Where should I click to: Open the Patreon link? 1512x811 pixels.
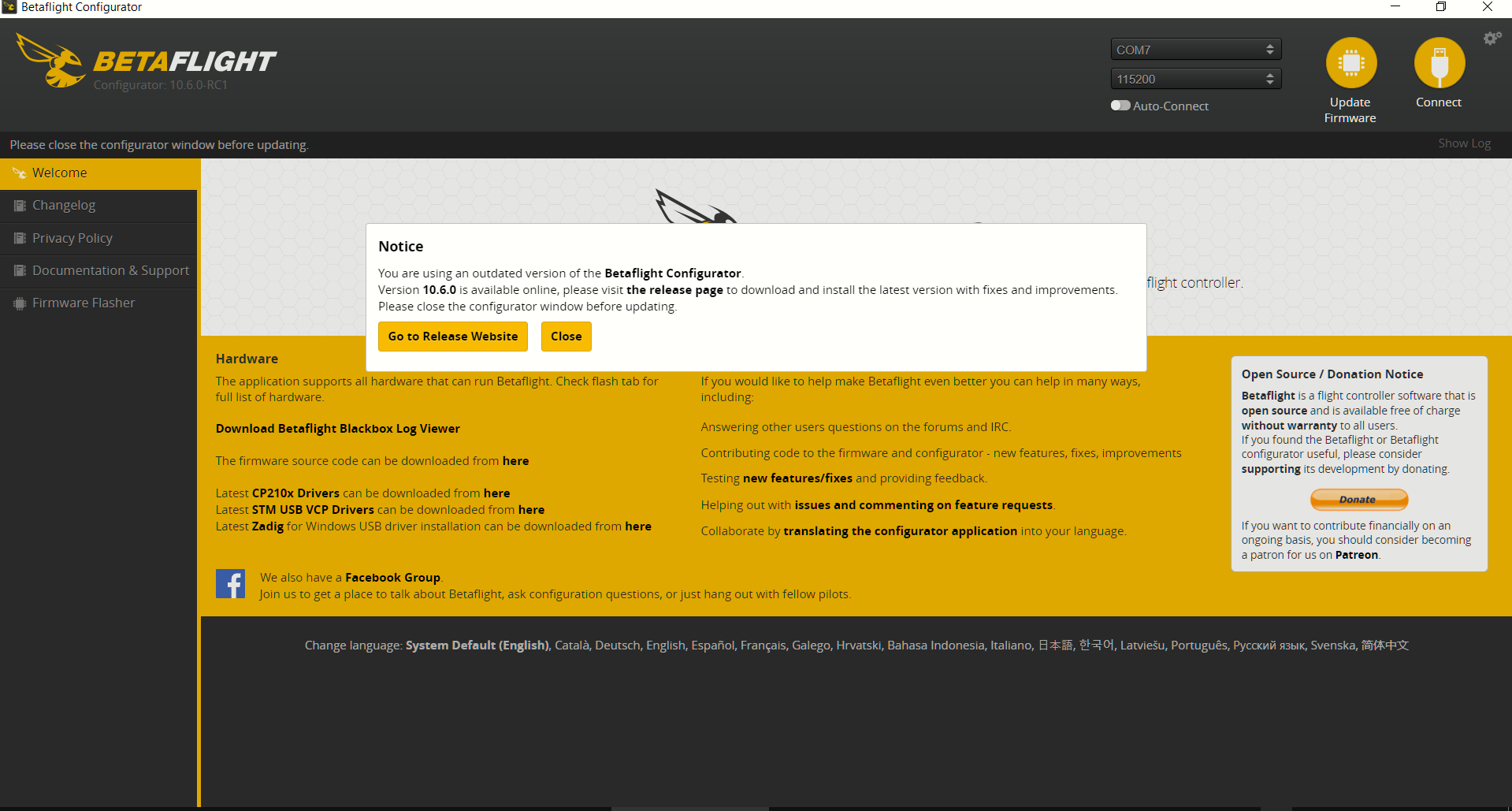coord(1357,555)
